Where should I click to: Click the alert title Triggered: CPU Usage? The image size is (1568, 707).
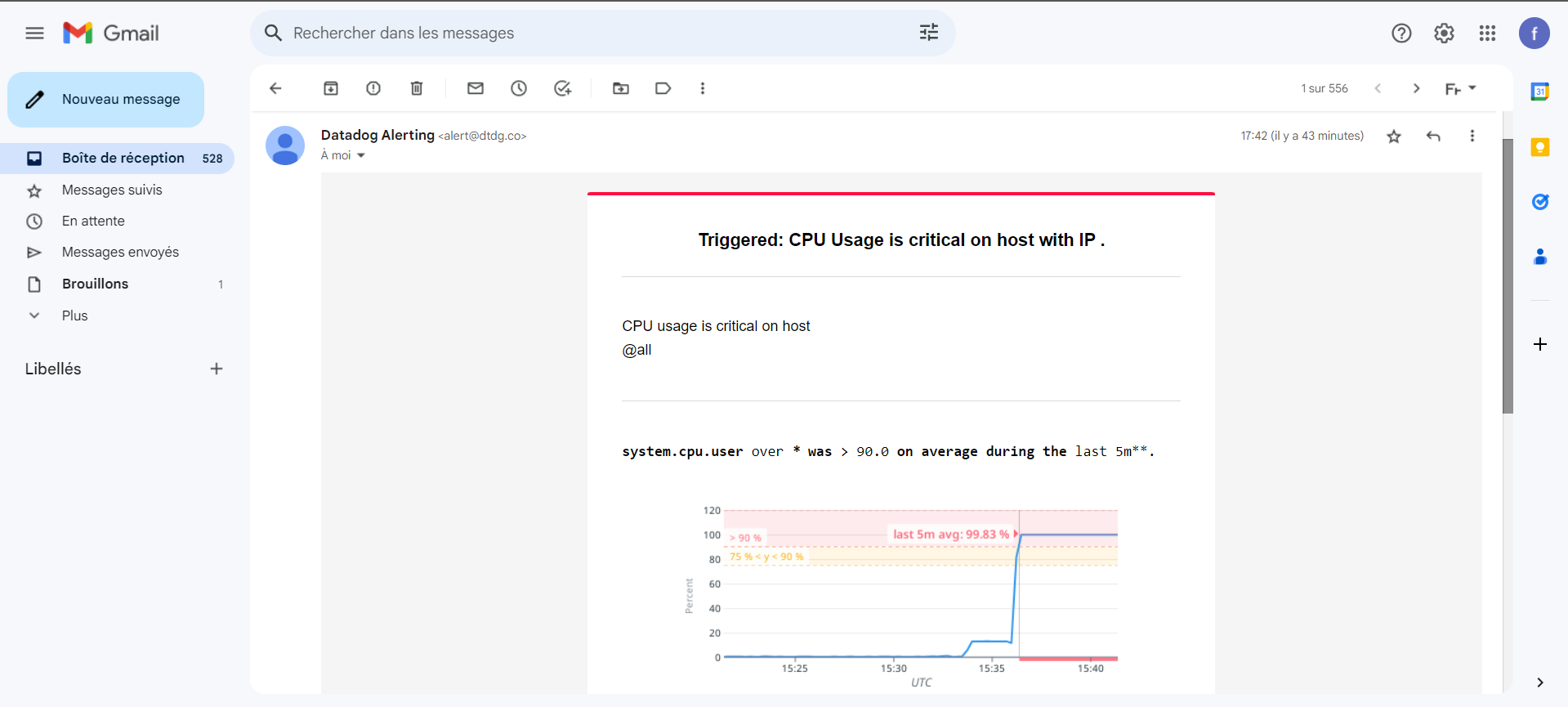click(901, 239)
